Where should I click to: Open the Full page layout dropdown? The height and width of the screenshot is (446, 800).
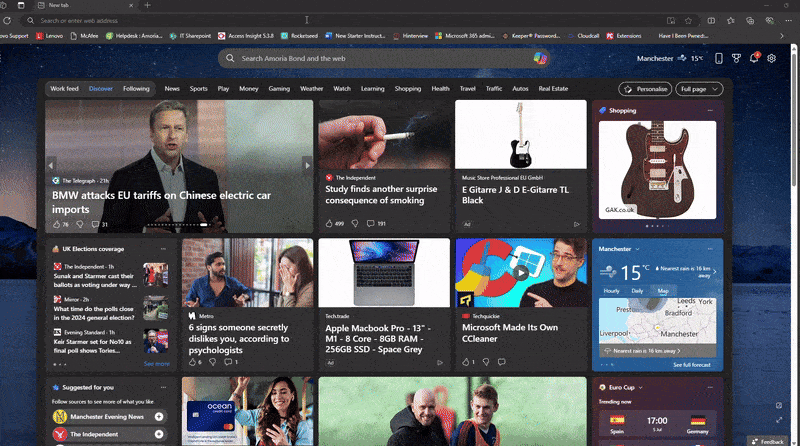click(699, 89)
